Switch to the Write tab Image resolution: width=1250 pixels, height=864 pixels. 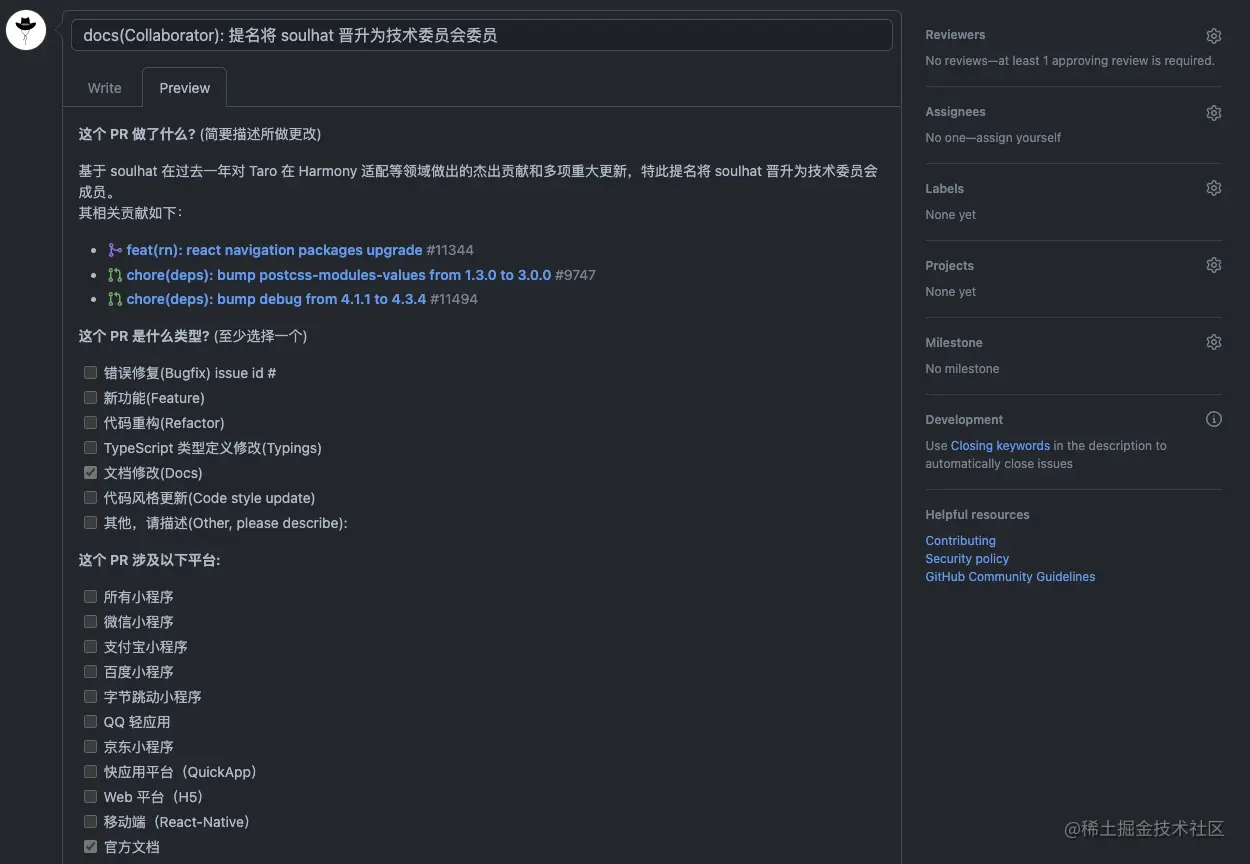tap(104, 88)
